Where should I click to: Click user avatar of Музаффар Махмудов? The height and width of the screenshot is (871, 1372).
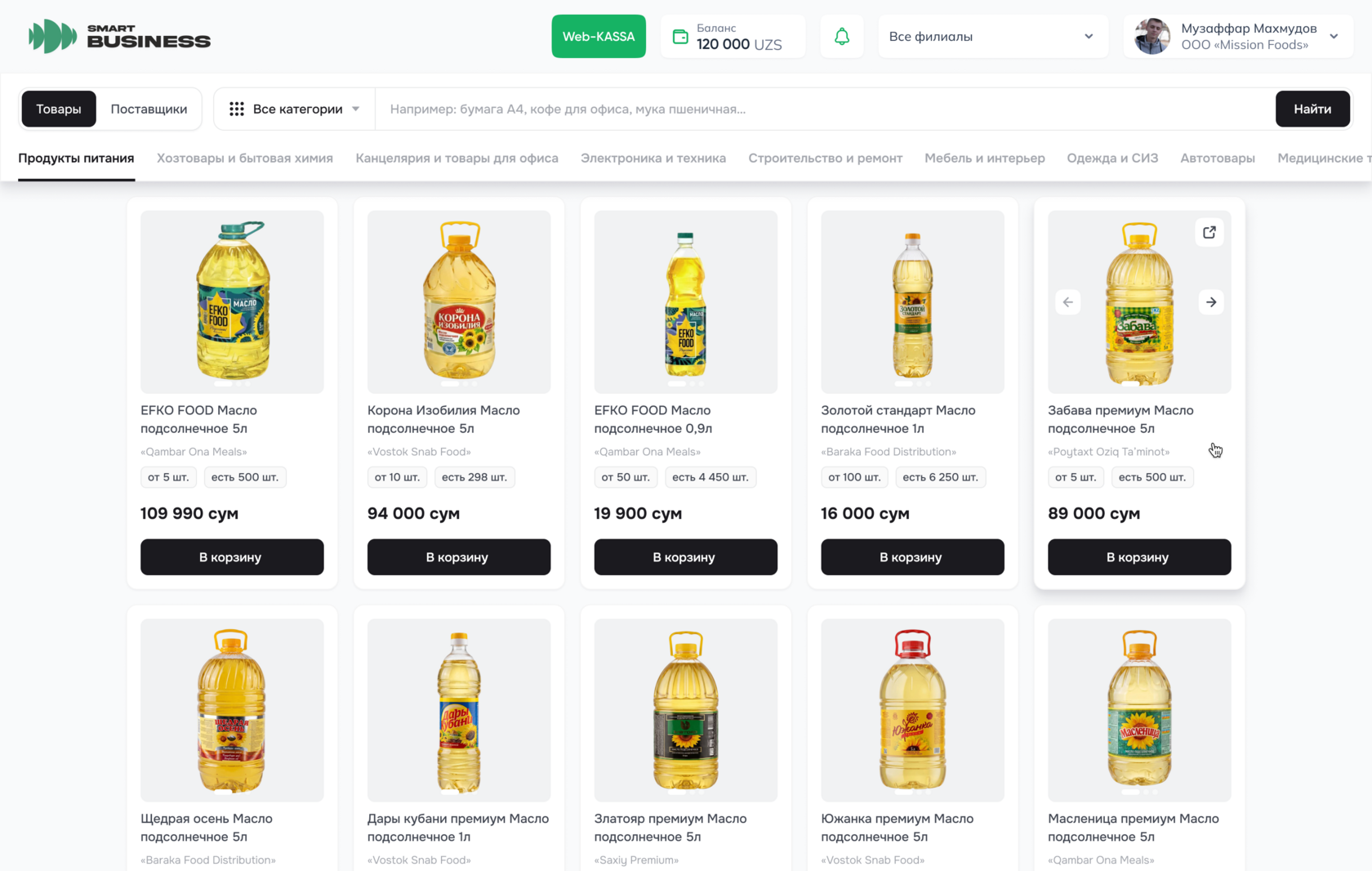click(1152, 36)
